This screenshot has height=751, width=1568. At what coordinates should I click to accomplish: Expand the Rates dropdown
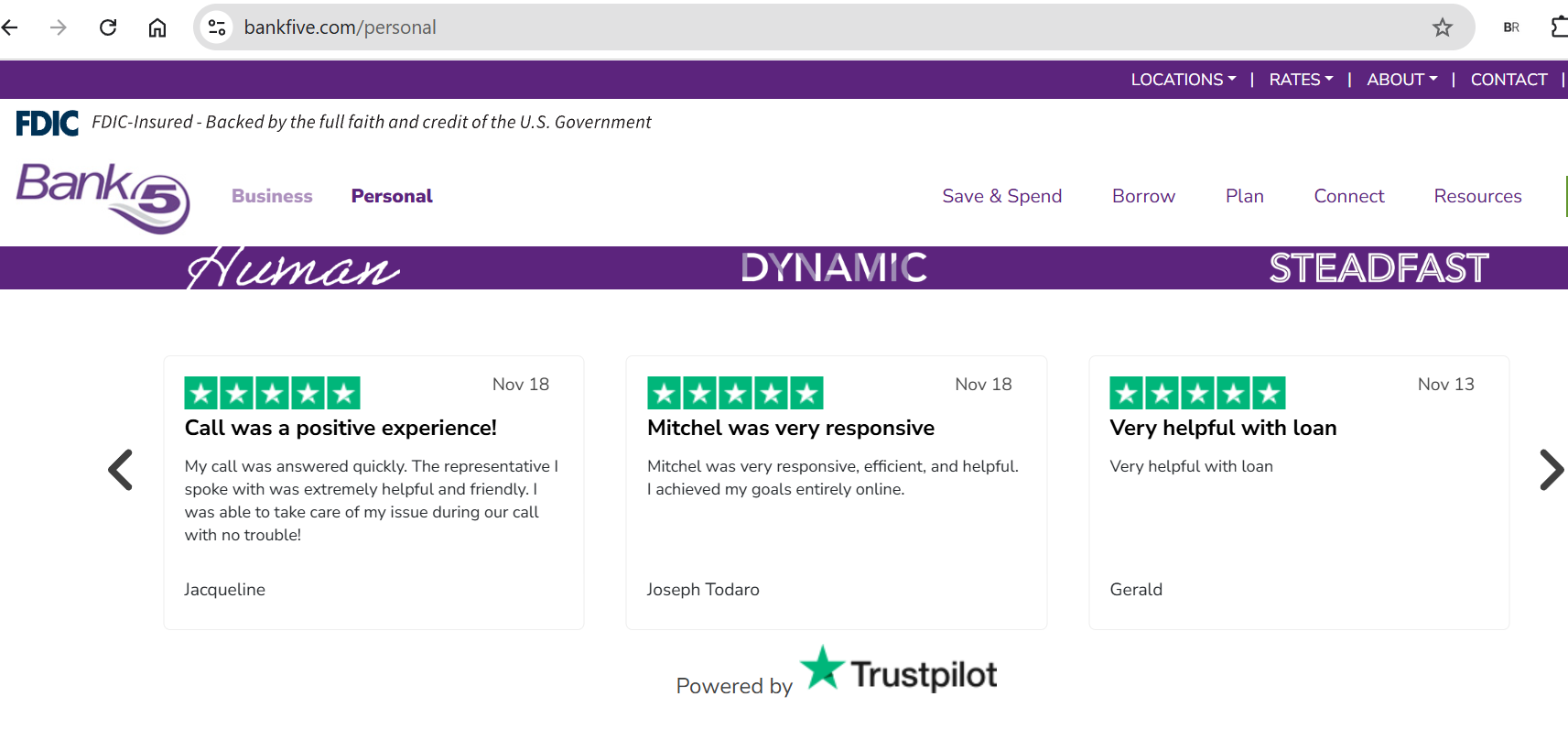point(1301,80)
